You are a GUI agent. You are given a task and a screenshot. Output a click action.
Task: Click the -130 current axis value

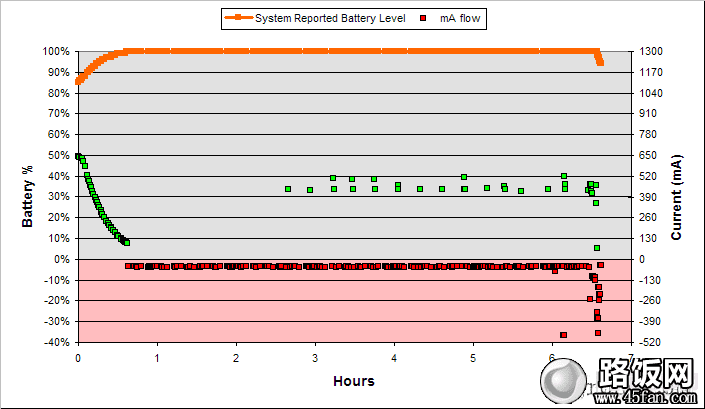[x=650, y=280]
